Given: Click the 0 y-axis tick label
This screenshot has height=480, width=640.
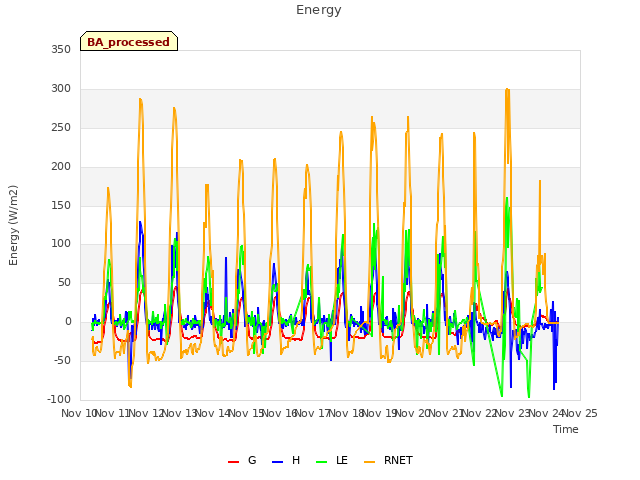Looking at the screenshot, I should (68, 322).
